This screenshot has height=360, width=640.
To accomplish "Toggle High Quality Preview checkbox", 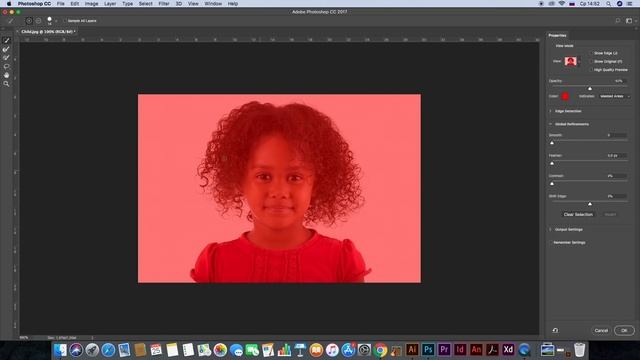I will point(591,70).
